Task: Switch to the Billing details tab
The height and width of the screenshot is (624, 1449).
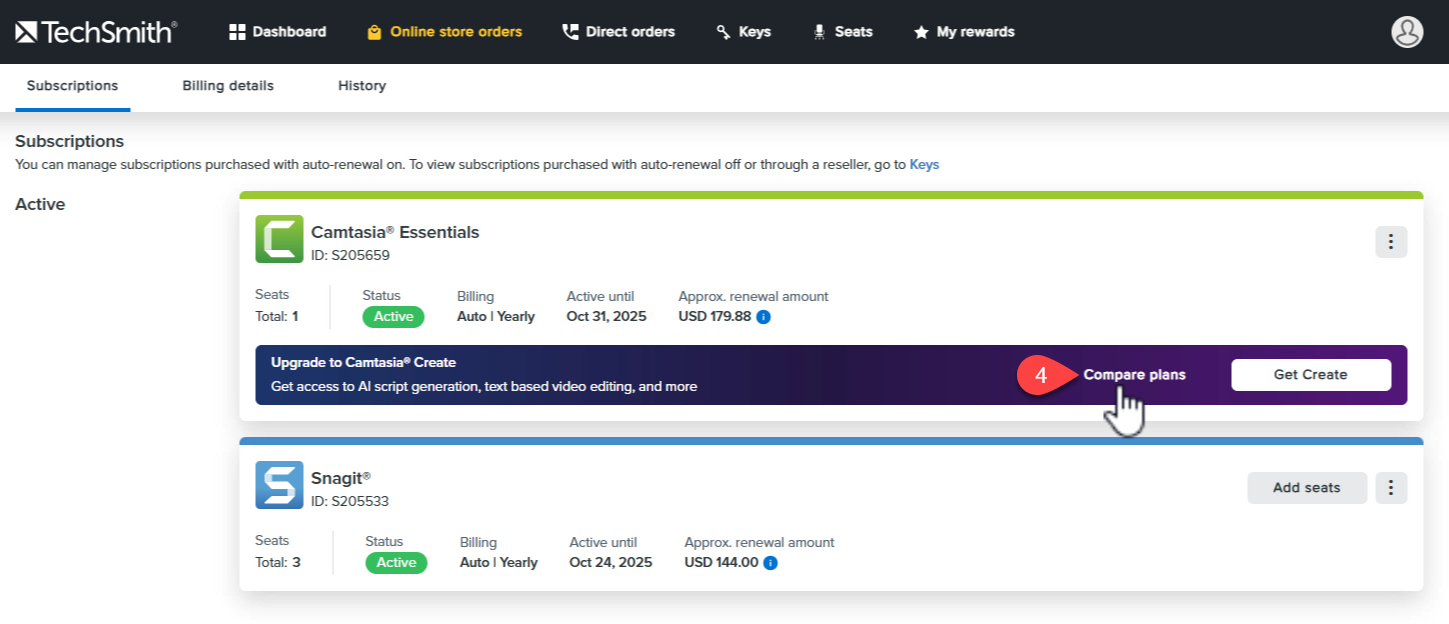Action: pos(228,86)
